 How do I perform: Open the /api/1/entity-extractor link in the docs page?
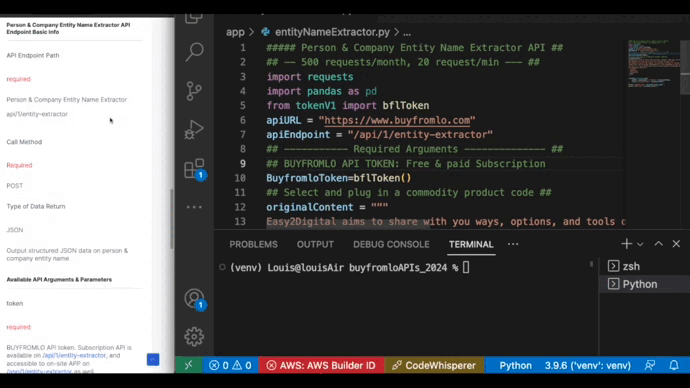74,355
